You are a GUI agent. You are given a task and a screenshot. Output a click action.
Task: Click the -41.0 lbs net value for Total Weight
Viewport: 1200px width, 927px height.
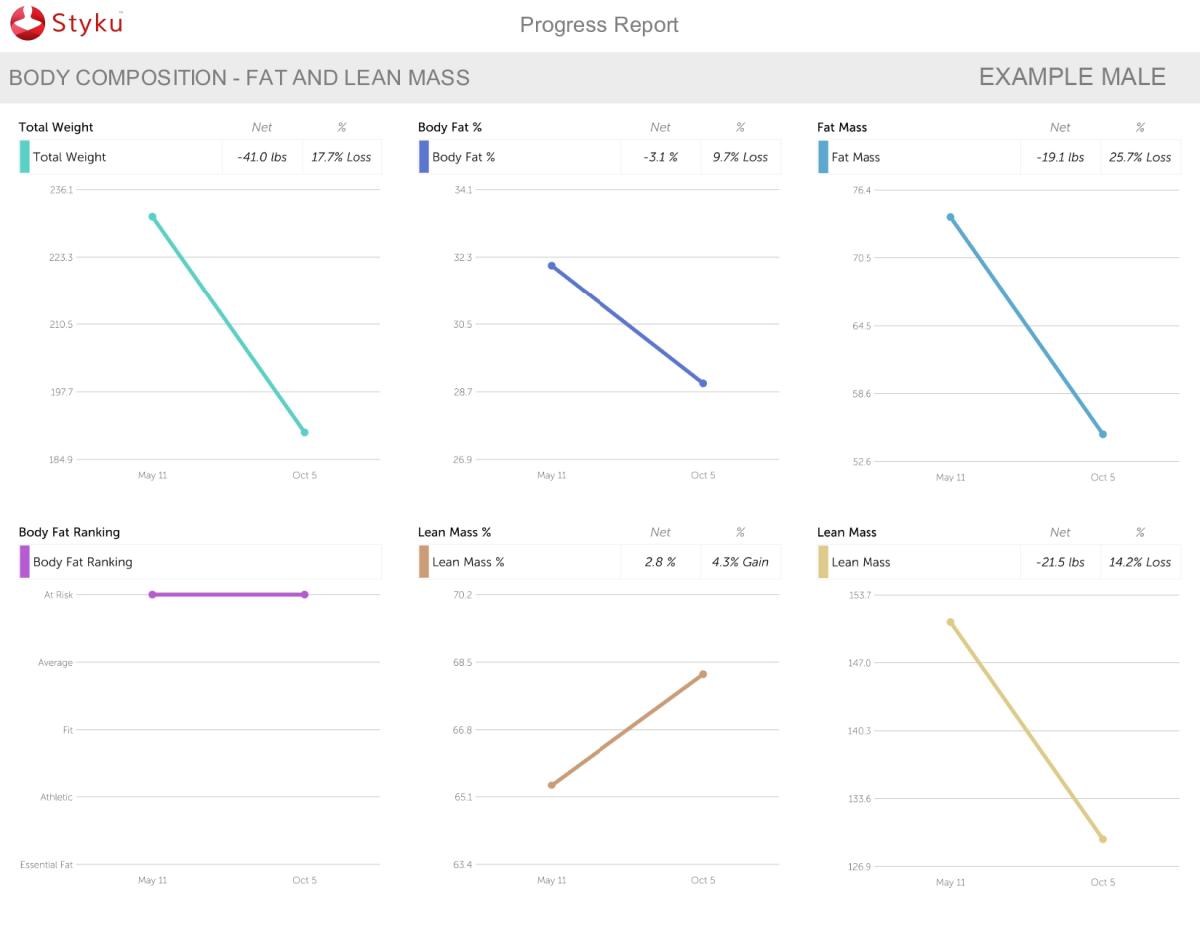(261, 157)
